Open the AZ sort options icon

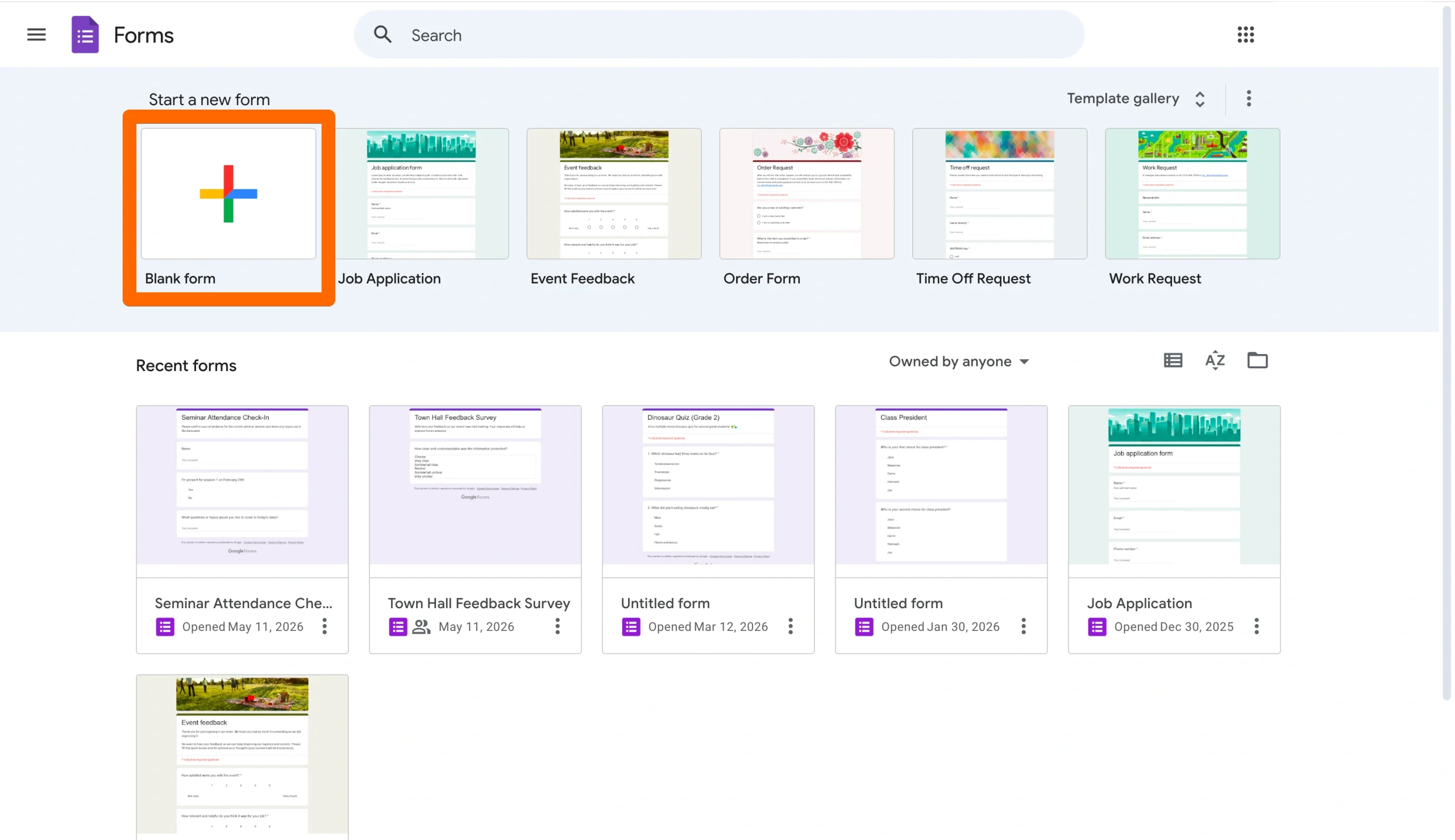pyautogui.click(x=1215, y=360)
